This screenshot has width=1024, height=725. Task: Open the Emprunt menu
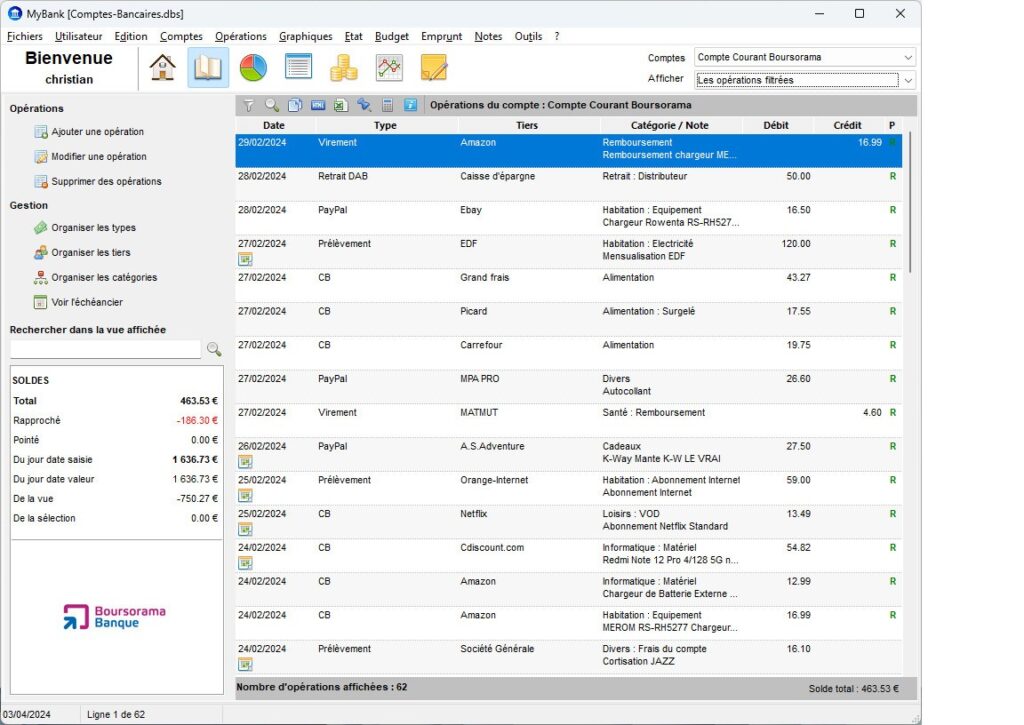(441, 37)
